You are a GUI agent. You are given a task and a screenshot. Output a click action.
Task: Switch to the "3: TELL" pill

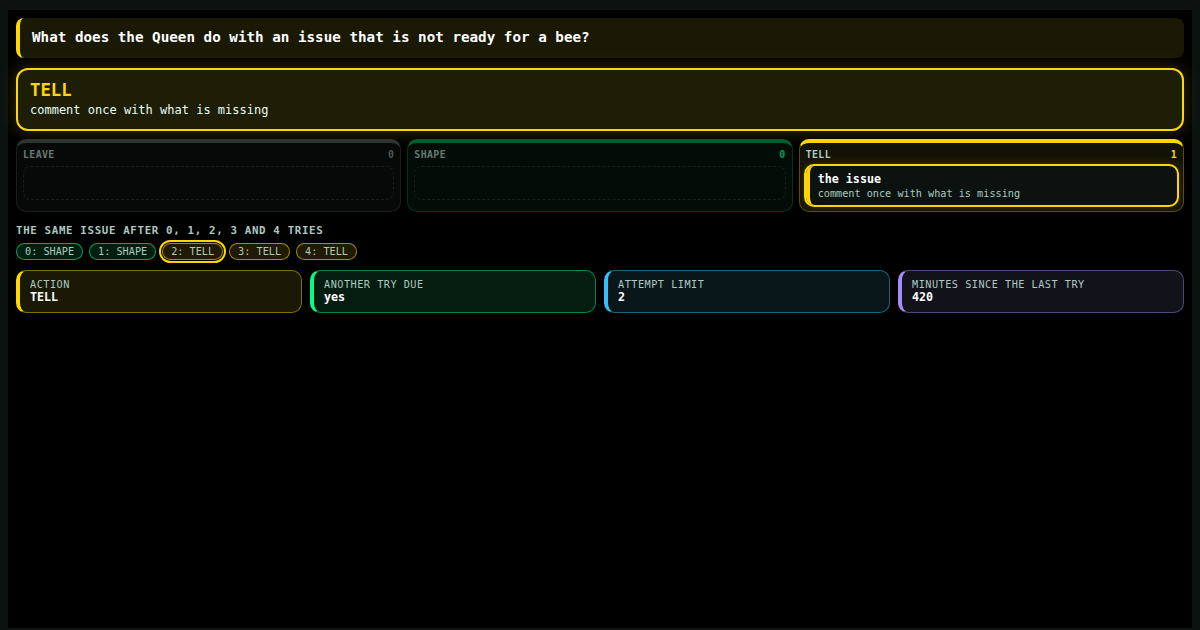(260, 252)
